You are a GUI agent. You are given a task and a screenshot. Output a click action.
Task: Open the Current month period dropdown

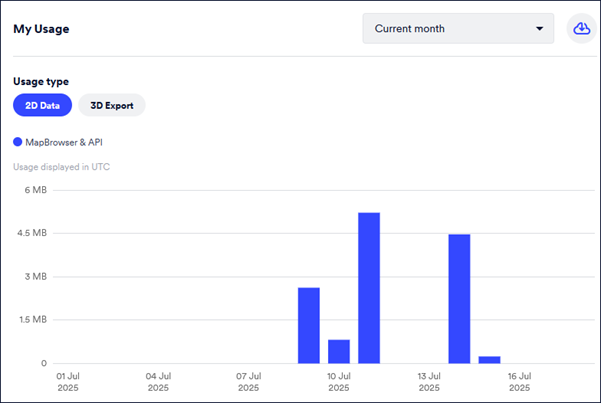click(458, 28)
